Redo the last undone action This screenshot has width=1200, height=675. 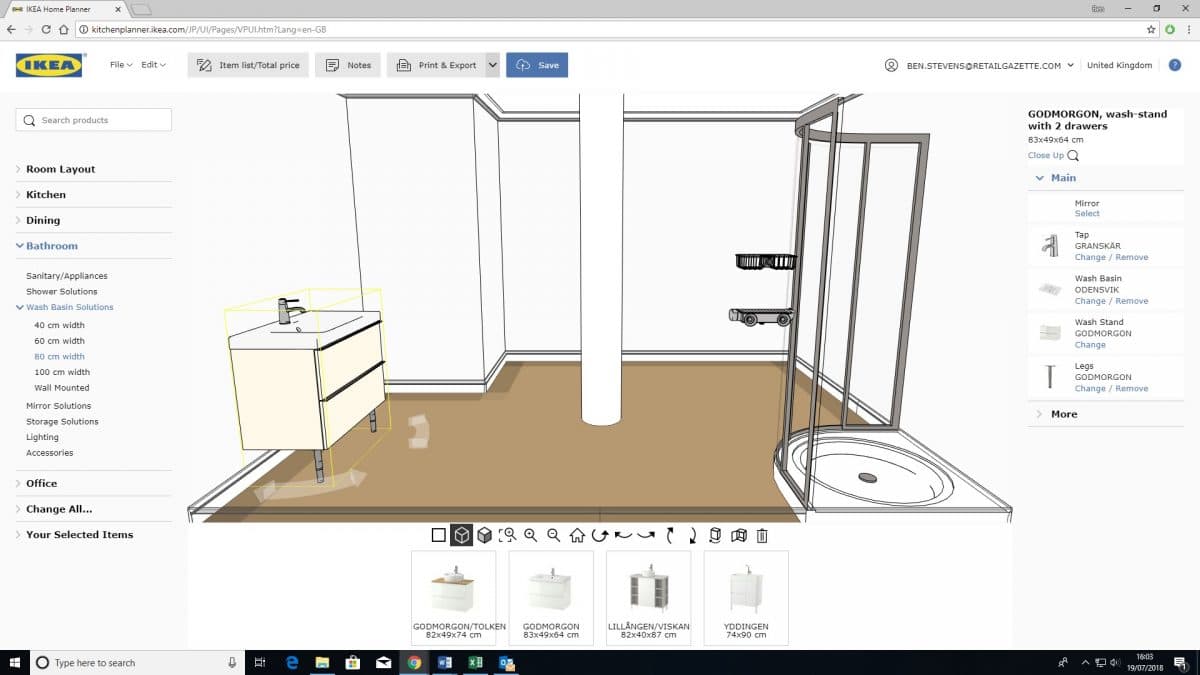645,535
